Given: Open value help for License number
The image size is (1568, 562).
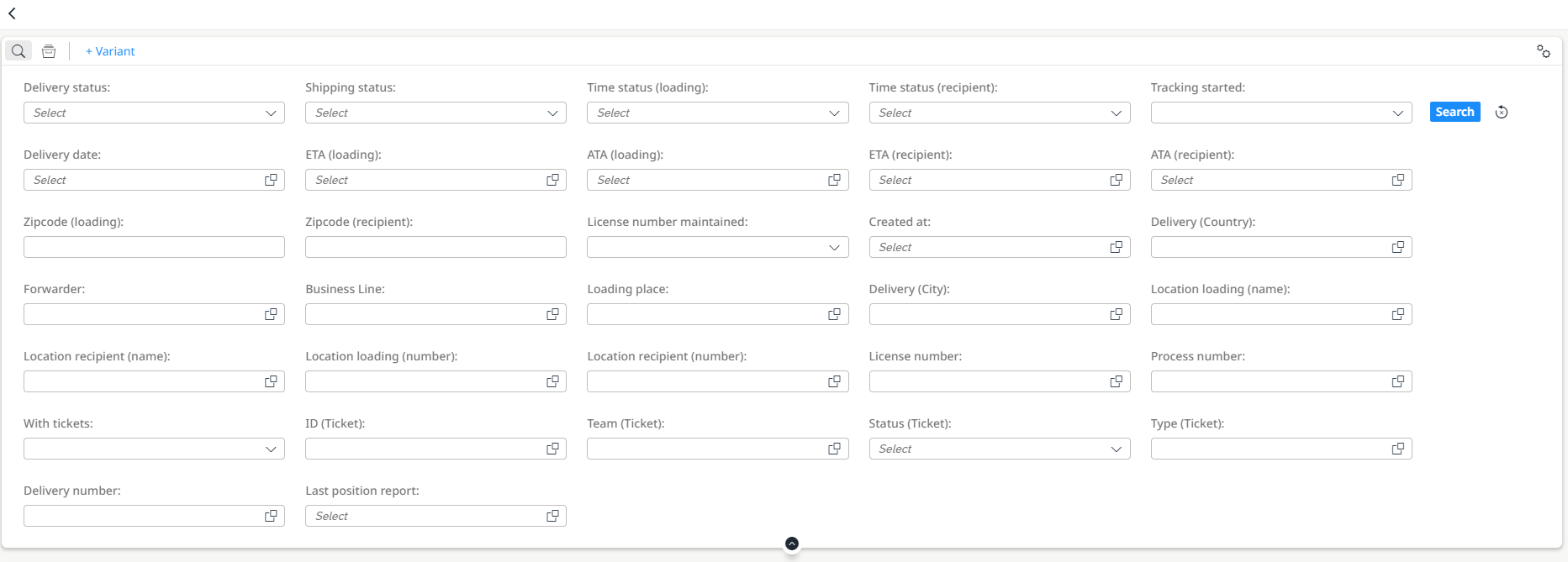Looking at the screenshot, I should coord(1117,381).
